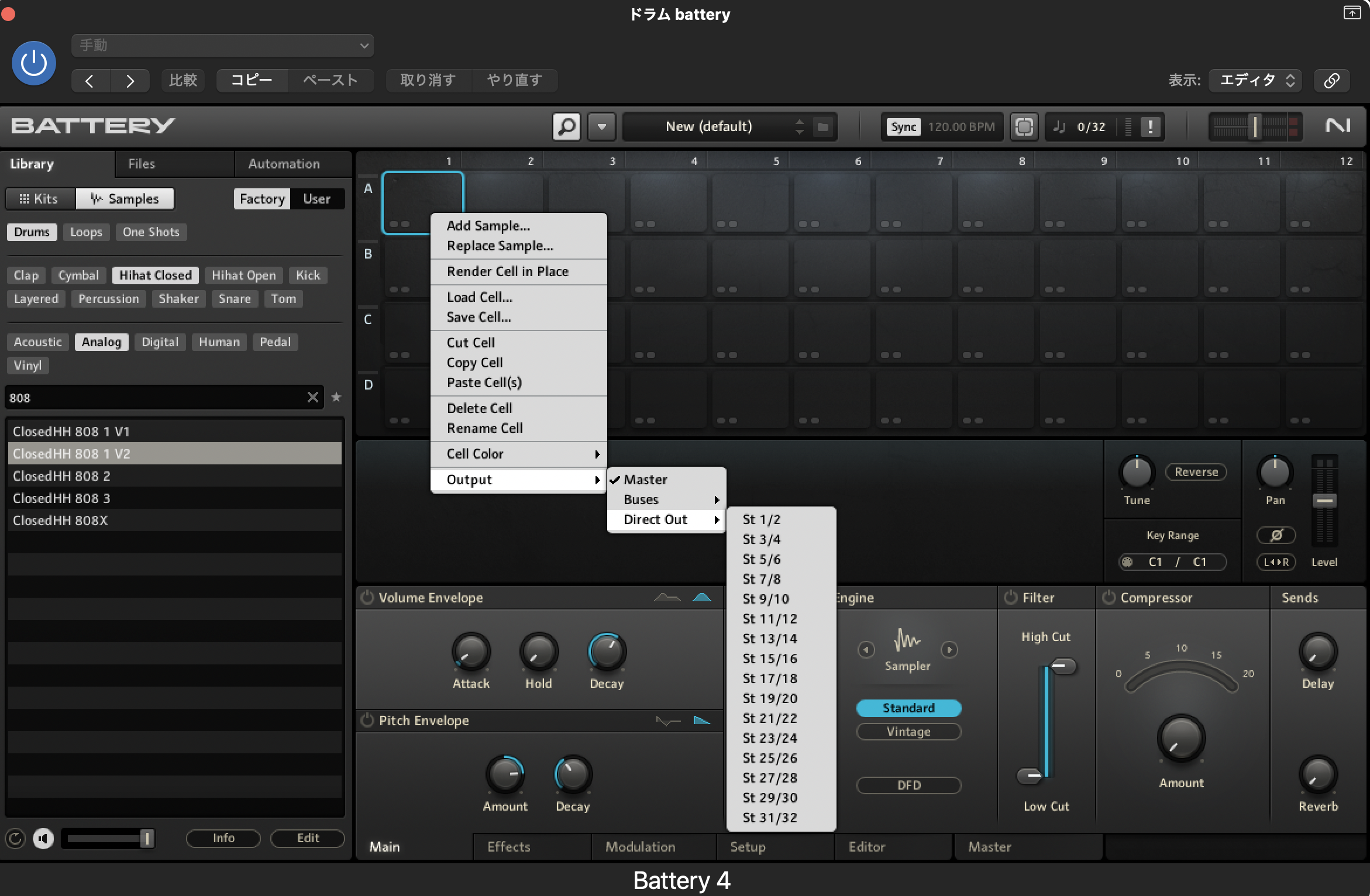Toggle Volume Envelope power
This screenshot has width=1370, height=896.
coord(367,598)
